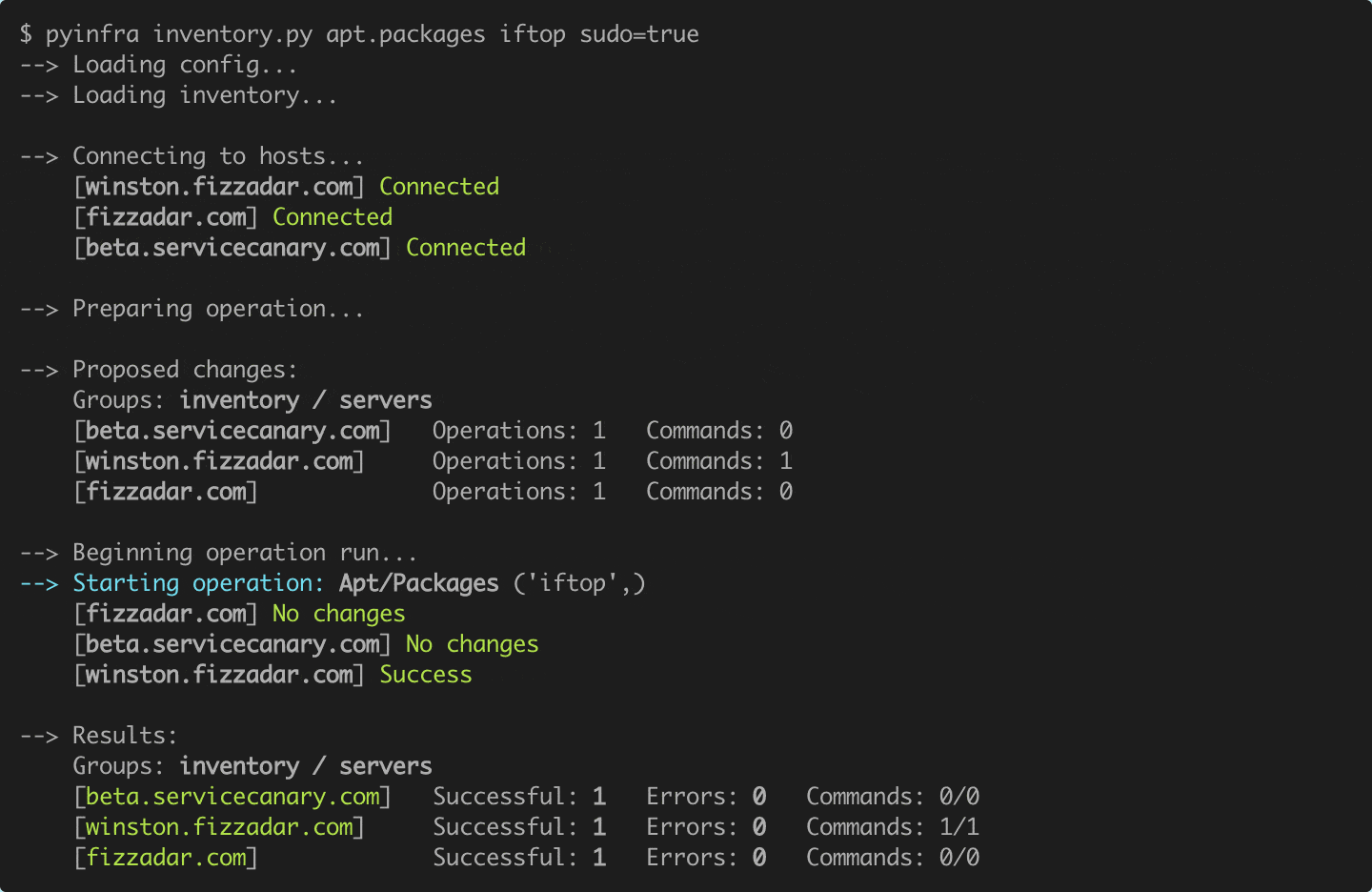
Task: Click green beta.servicecanary.com host in Results
Action: pyautogui.click(x=232, y=797)
